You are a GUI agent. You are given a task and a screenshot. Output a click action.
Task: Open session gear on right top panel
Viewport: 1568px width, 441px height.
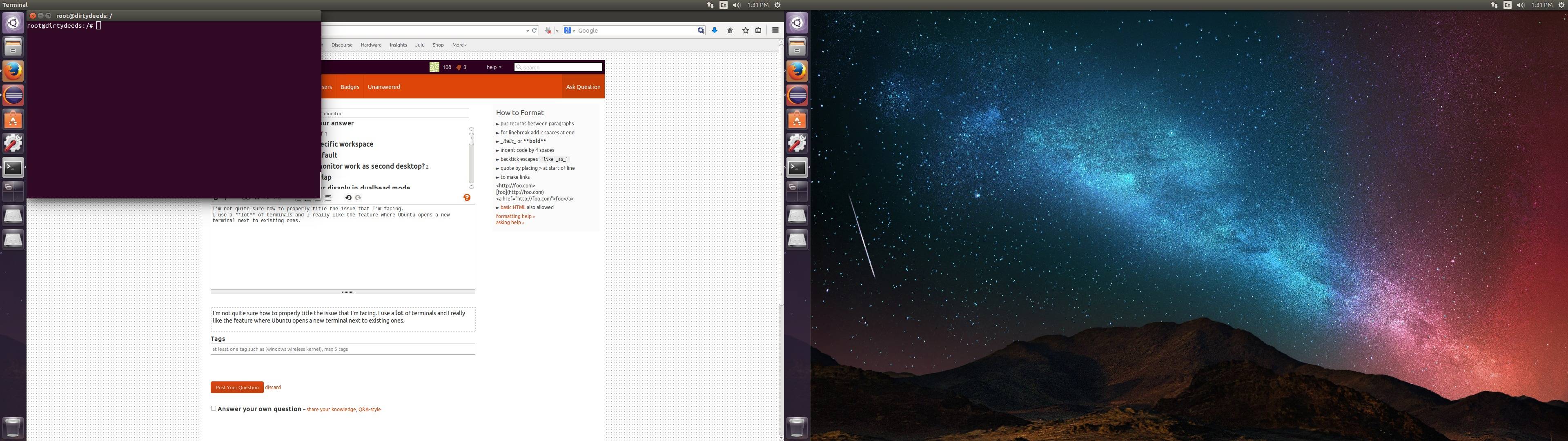[x=1561, y=5]
